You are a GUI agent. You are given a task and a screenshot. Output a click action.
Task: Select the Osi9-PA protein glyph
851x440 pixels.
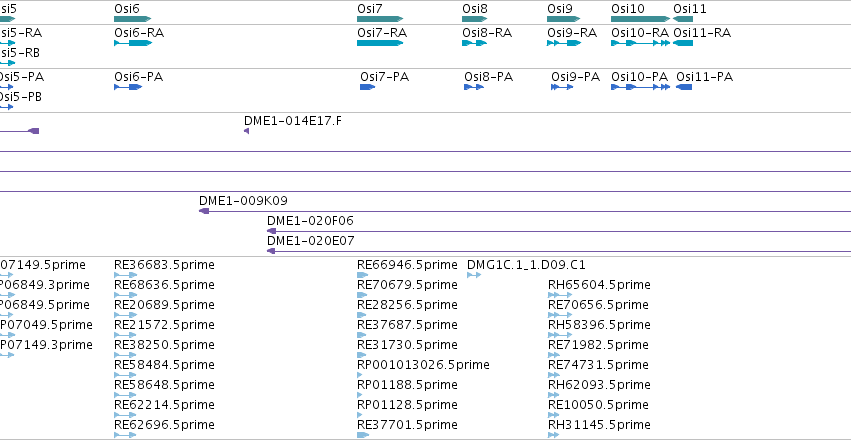pyautogui.click(x=562, y=87)
